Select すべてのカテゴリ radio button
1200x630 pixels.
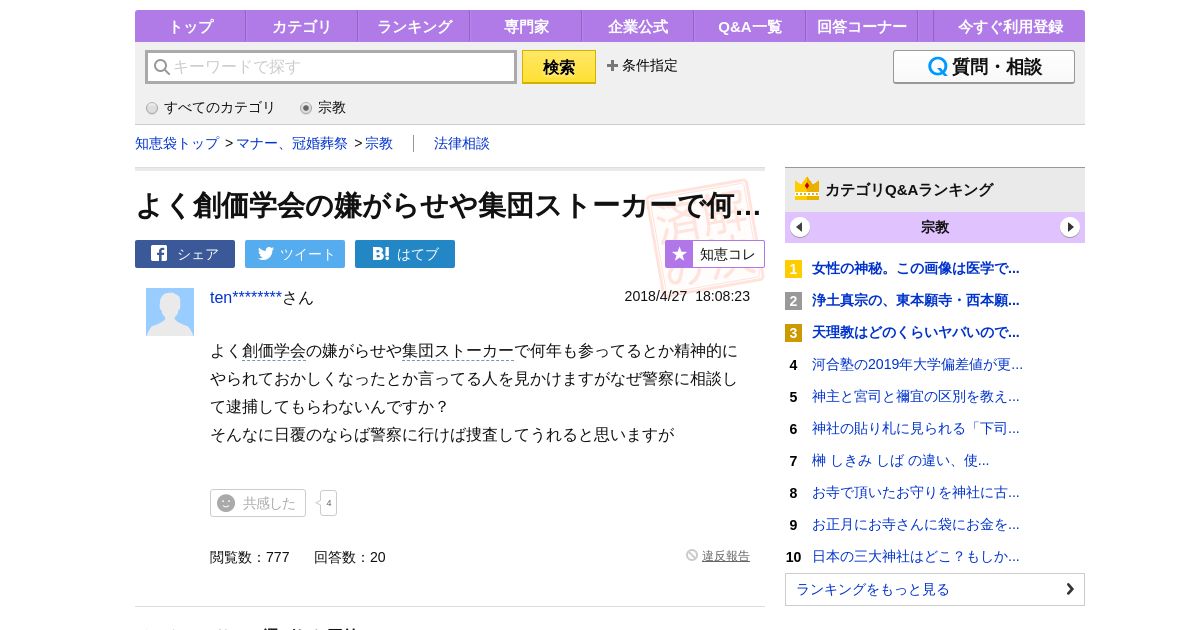[152, 108]
